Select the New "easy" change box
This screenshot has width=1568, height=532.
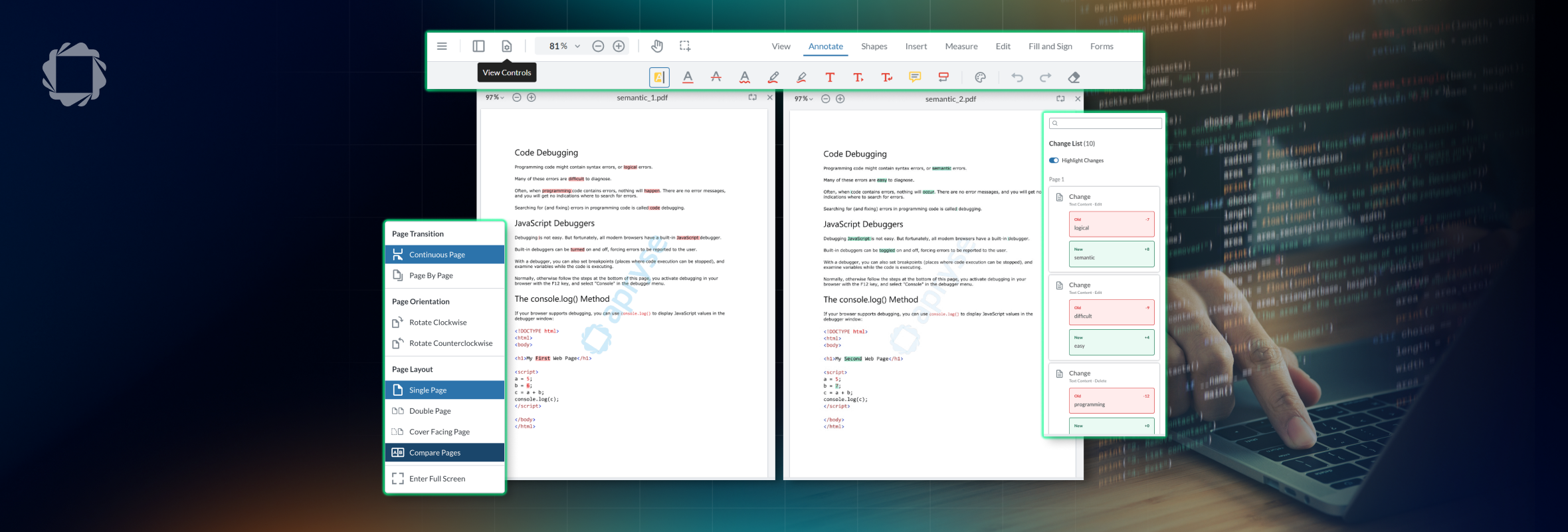click(x=1112, y=342)
